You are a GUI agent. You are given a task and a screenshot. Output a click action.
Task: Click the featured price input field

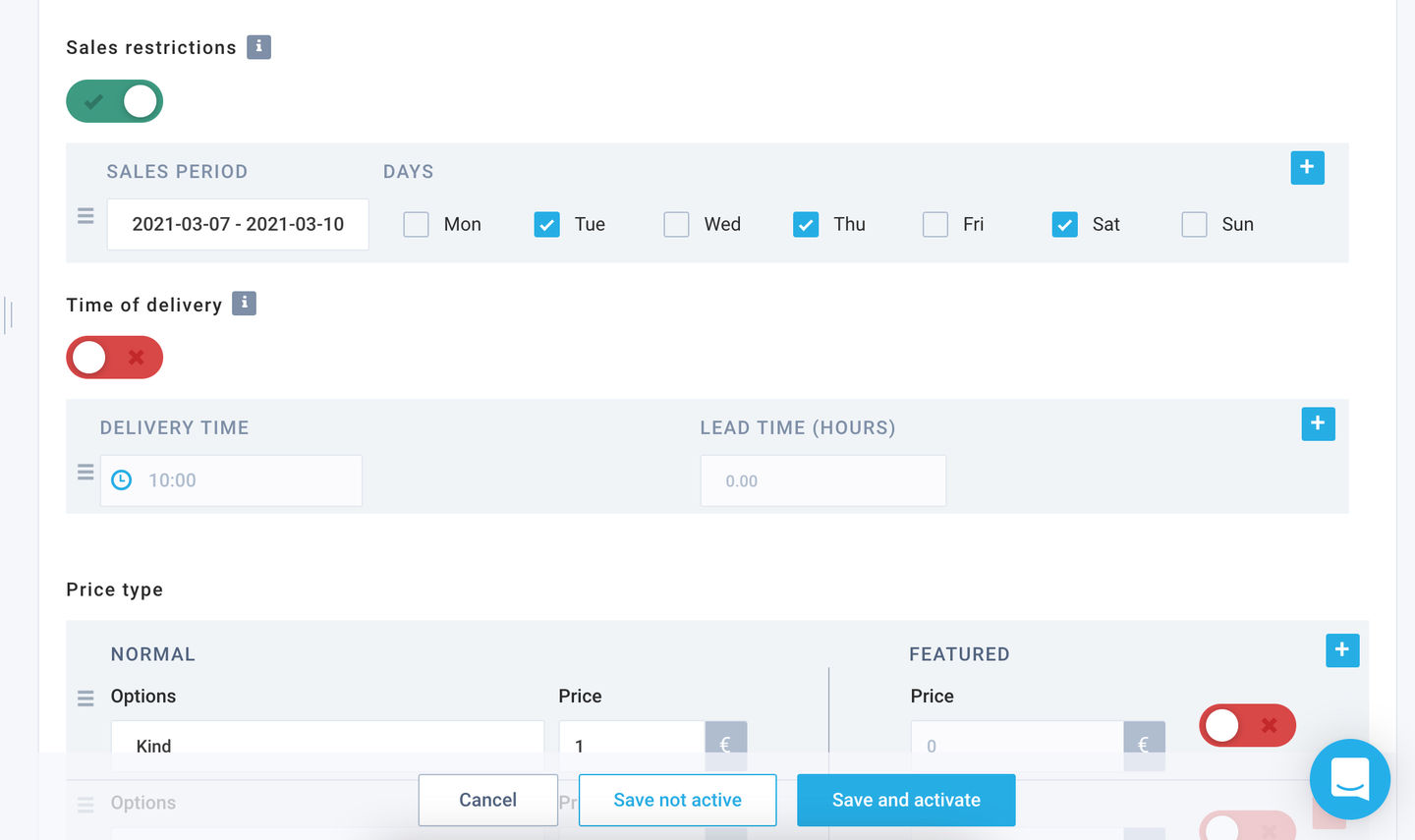(1017, 746)
